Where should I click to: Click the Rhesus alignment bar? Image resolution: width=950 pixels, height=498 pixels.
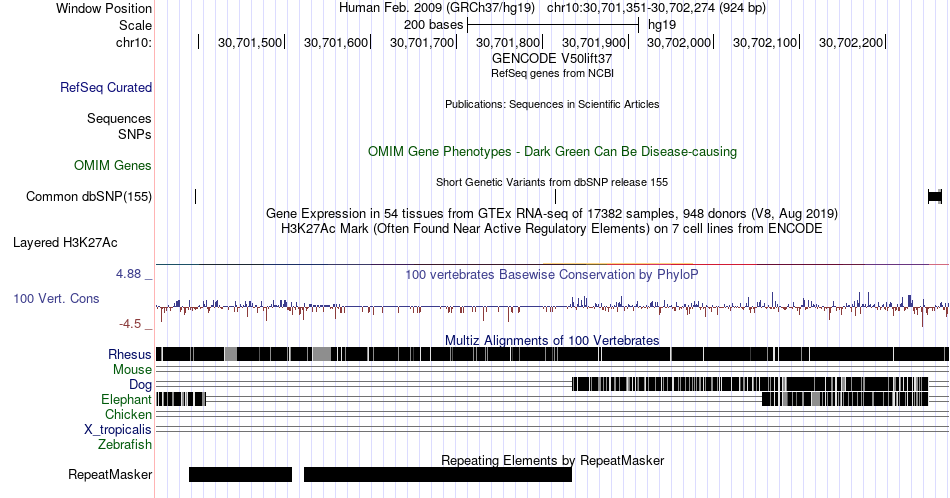tap(552, 354)
